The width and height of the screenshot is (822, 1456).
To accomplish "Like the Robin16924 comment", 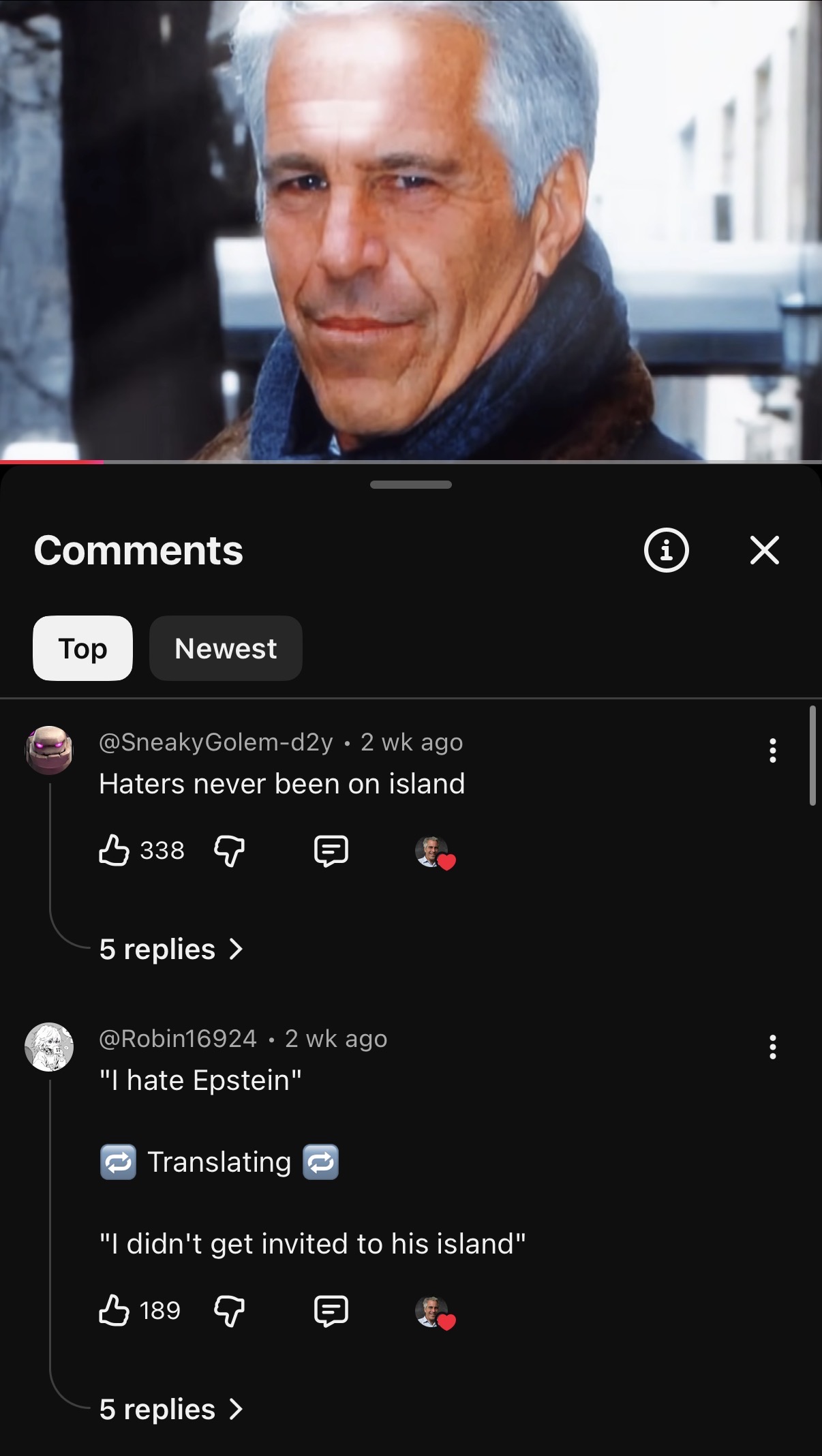I will point(114,1310).
